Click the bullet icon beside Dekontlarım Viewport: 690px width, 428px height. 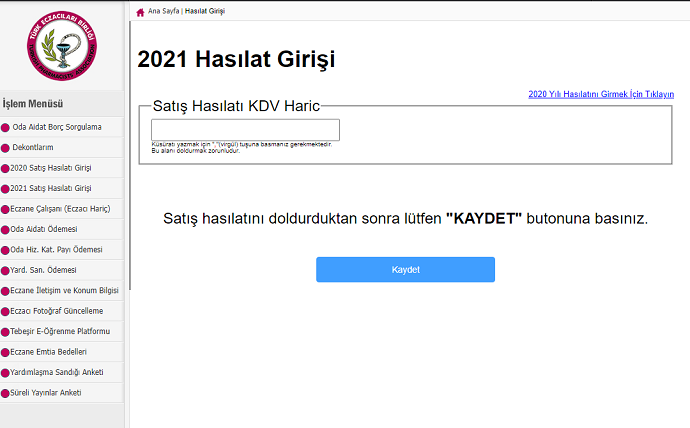tap(6, 147)
